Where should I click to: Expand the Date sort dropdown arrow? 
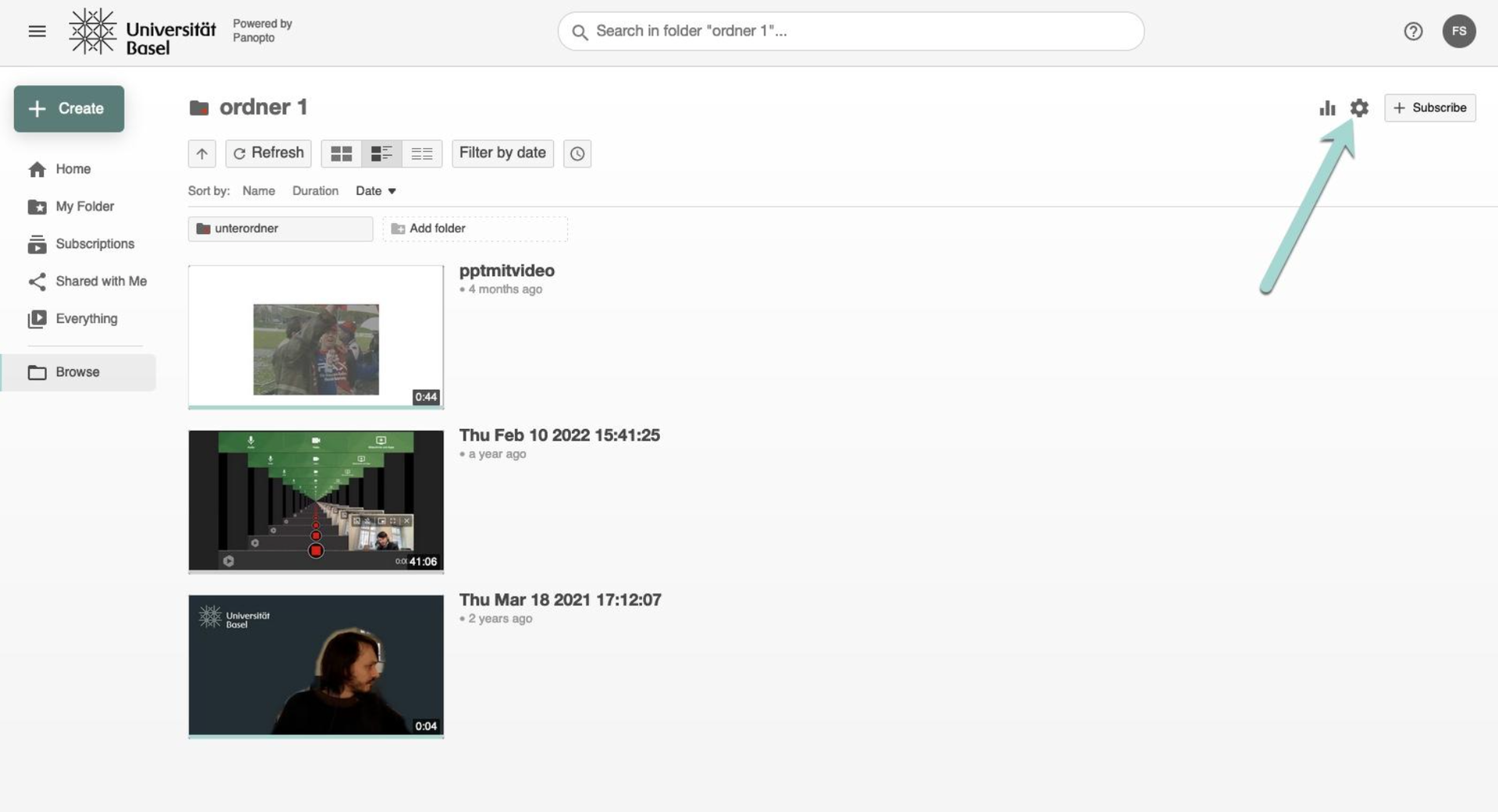coord(392,191)
